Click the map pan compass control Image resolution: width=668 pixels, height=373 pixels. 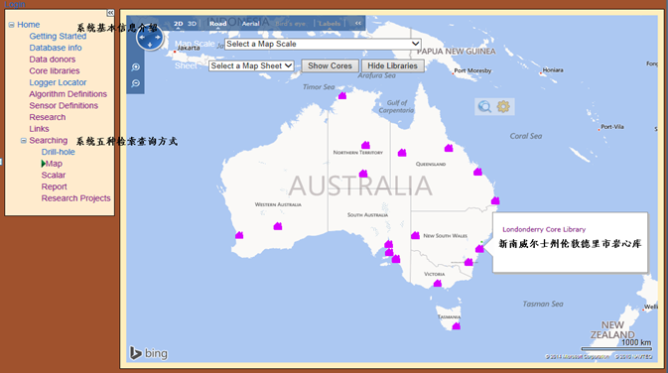click(150, 38)
